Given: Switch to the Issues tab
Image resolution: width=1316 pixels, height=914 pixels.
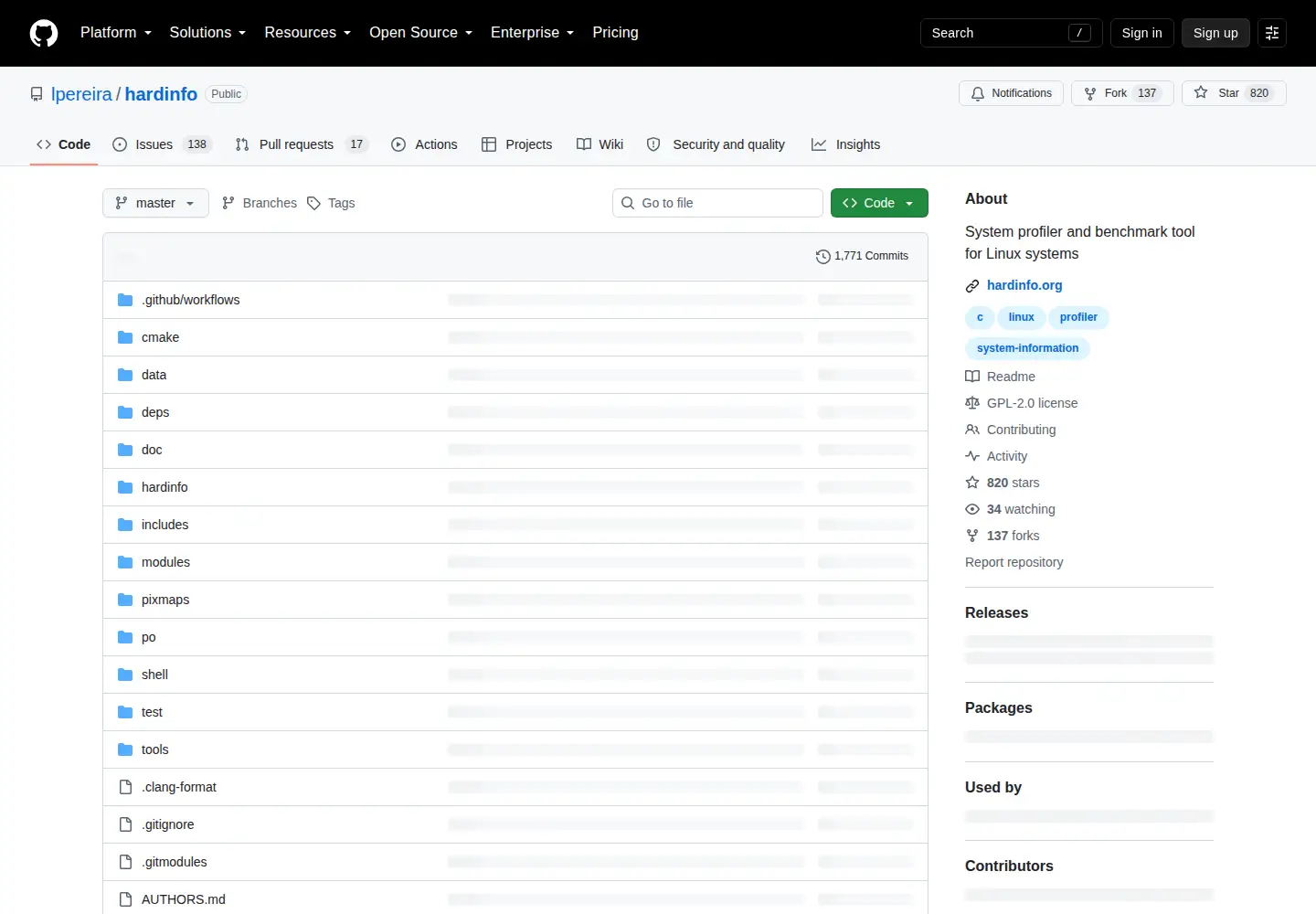Looking at the screenshot, I should [162, 144].
